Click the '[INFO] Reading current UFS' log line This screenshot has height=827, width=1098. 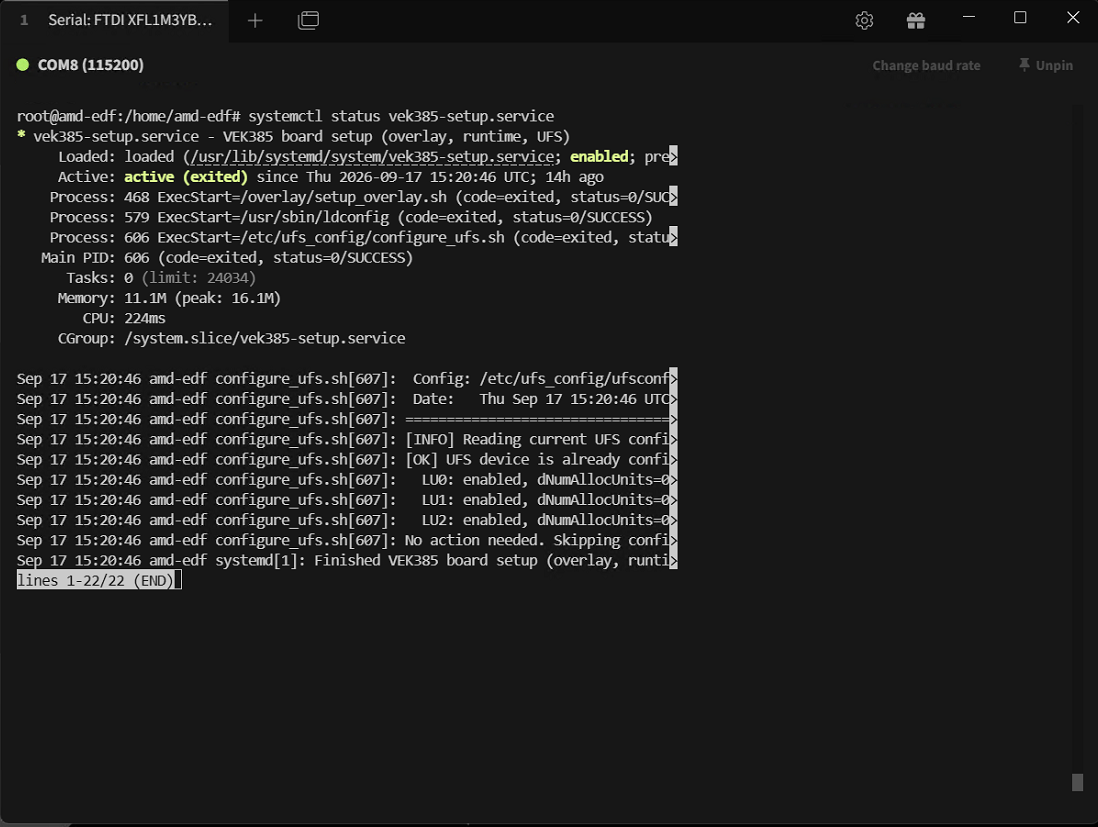(347, 439)
